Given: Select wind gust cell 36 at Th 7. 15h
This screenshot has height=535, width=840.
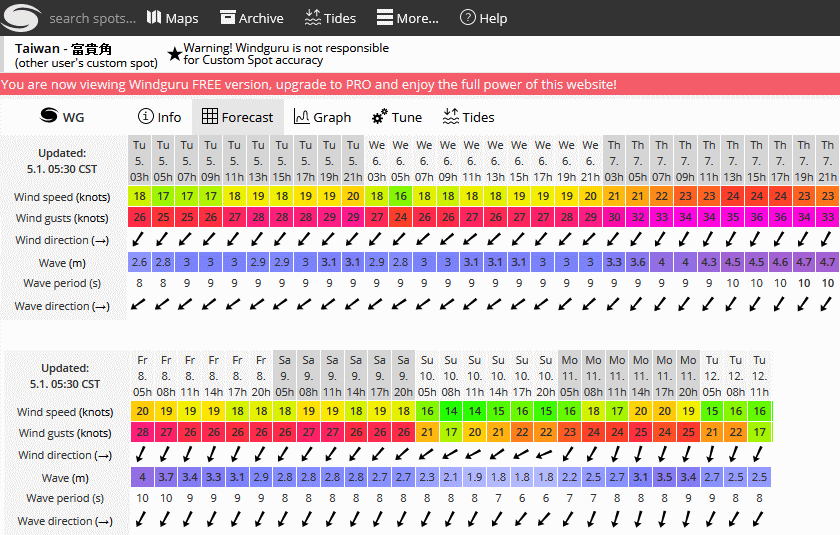Looking at the screenshot, I should point(756,217).
